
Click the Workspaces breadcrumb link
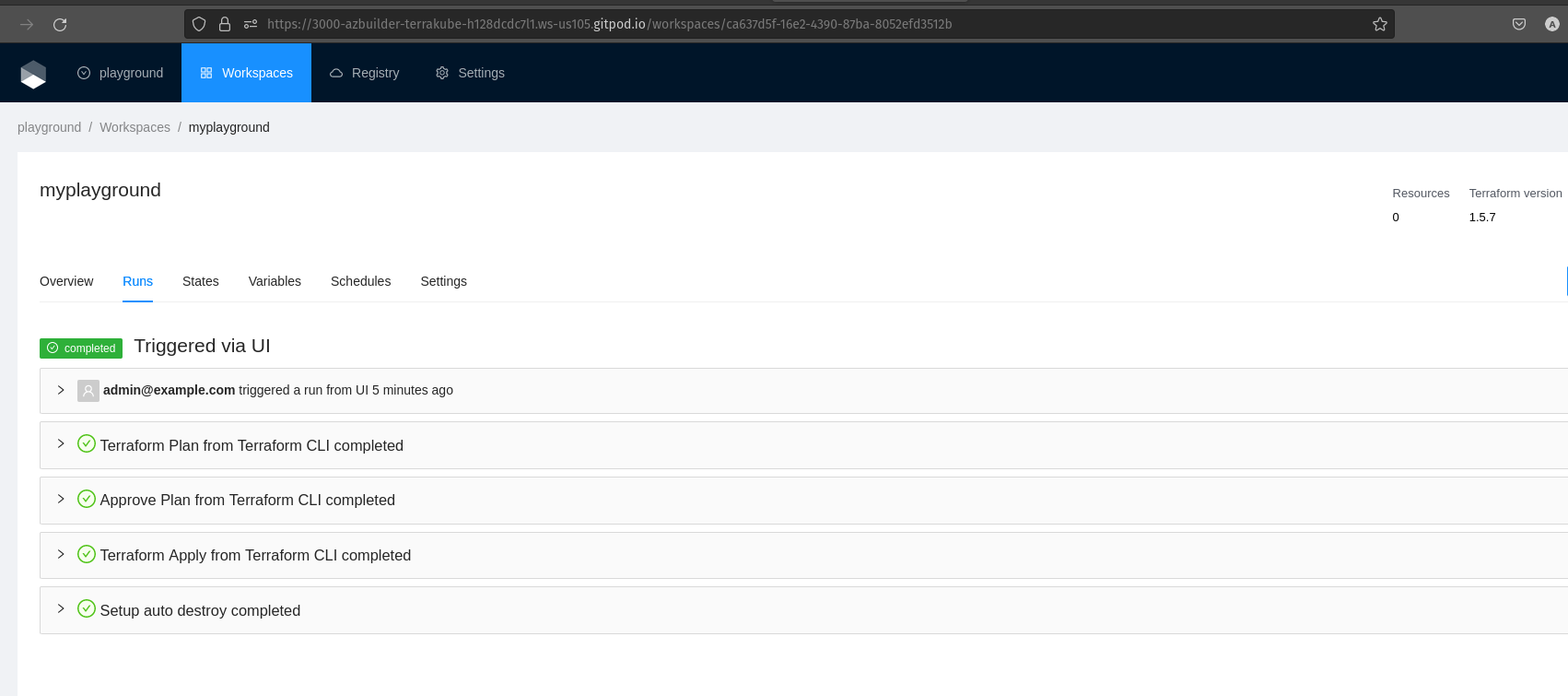point(135,127)
